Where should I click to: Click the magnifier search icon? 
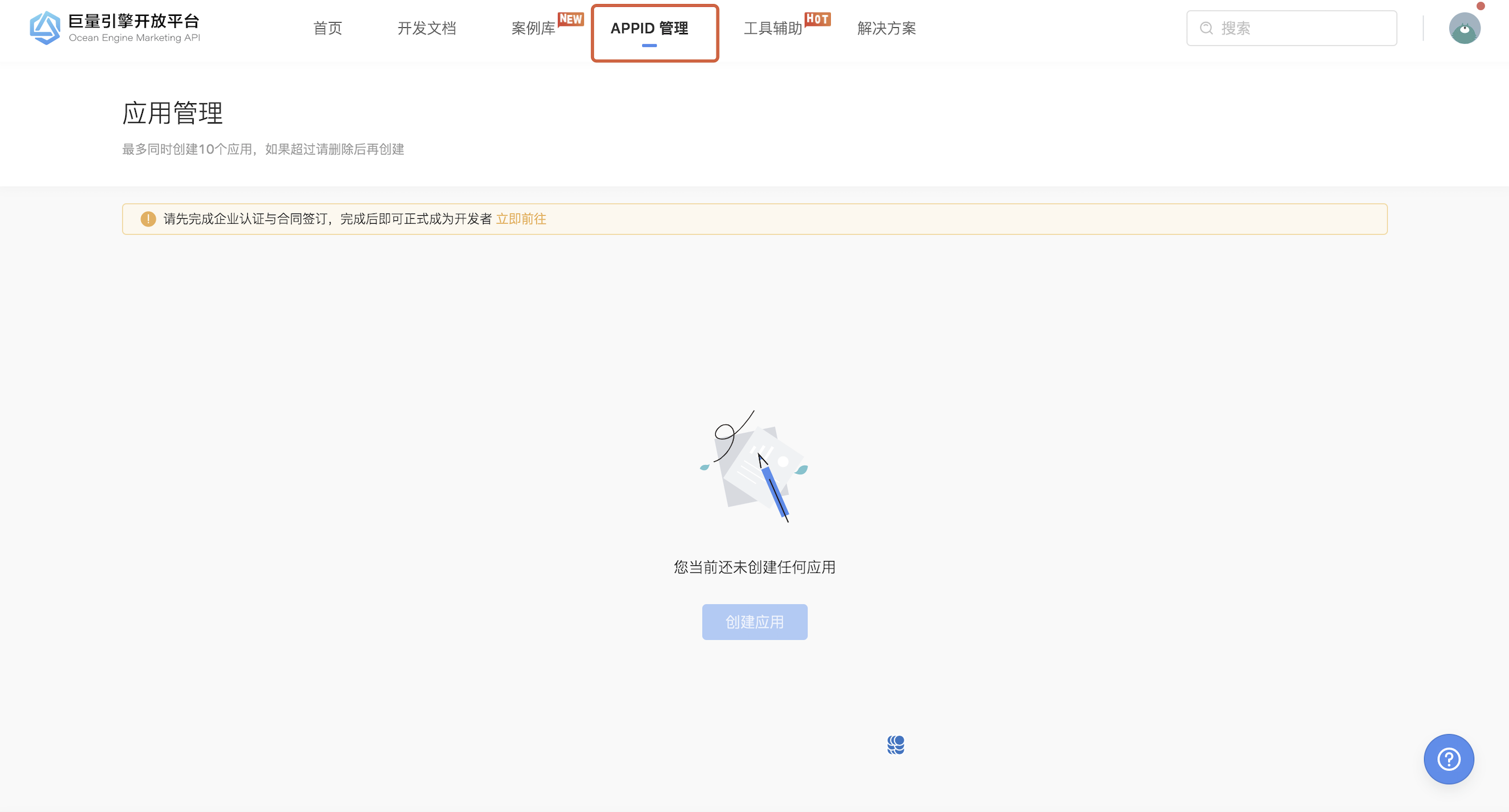click(x=1206, y=28)
